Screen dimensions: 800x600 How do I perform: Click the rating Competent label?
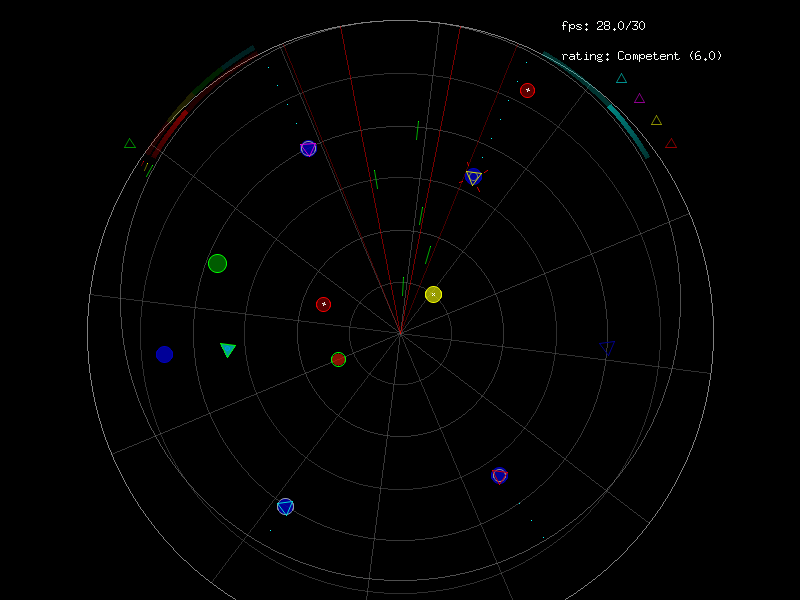click(x=641, y=56)
